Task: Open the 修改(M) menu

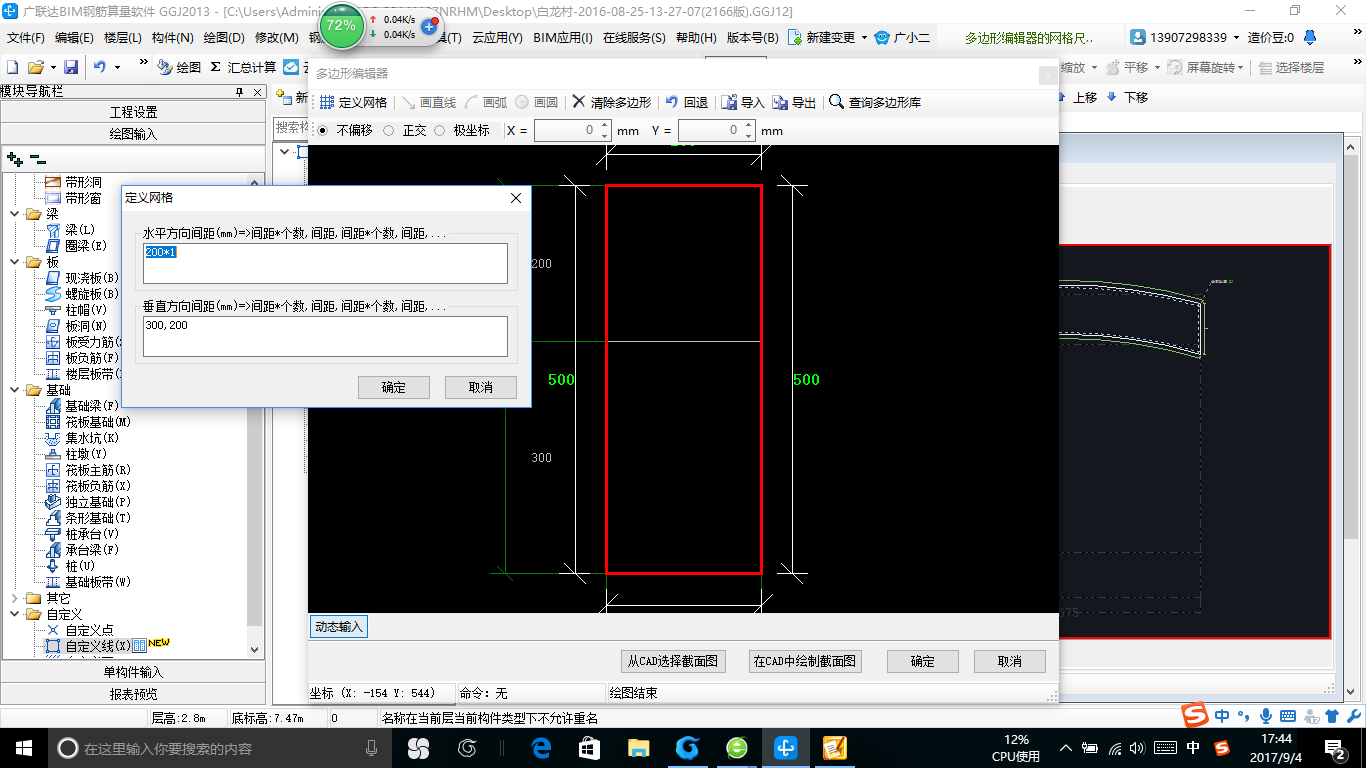Action: 277,38
